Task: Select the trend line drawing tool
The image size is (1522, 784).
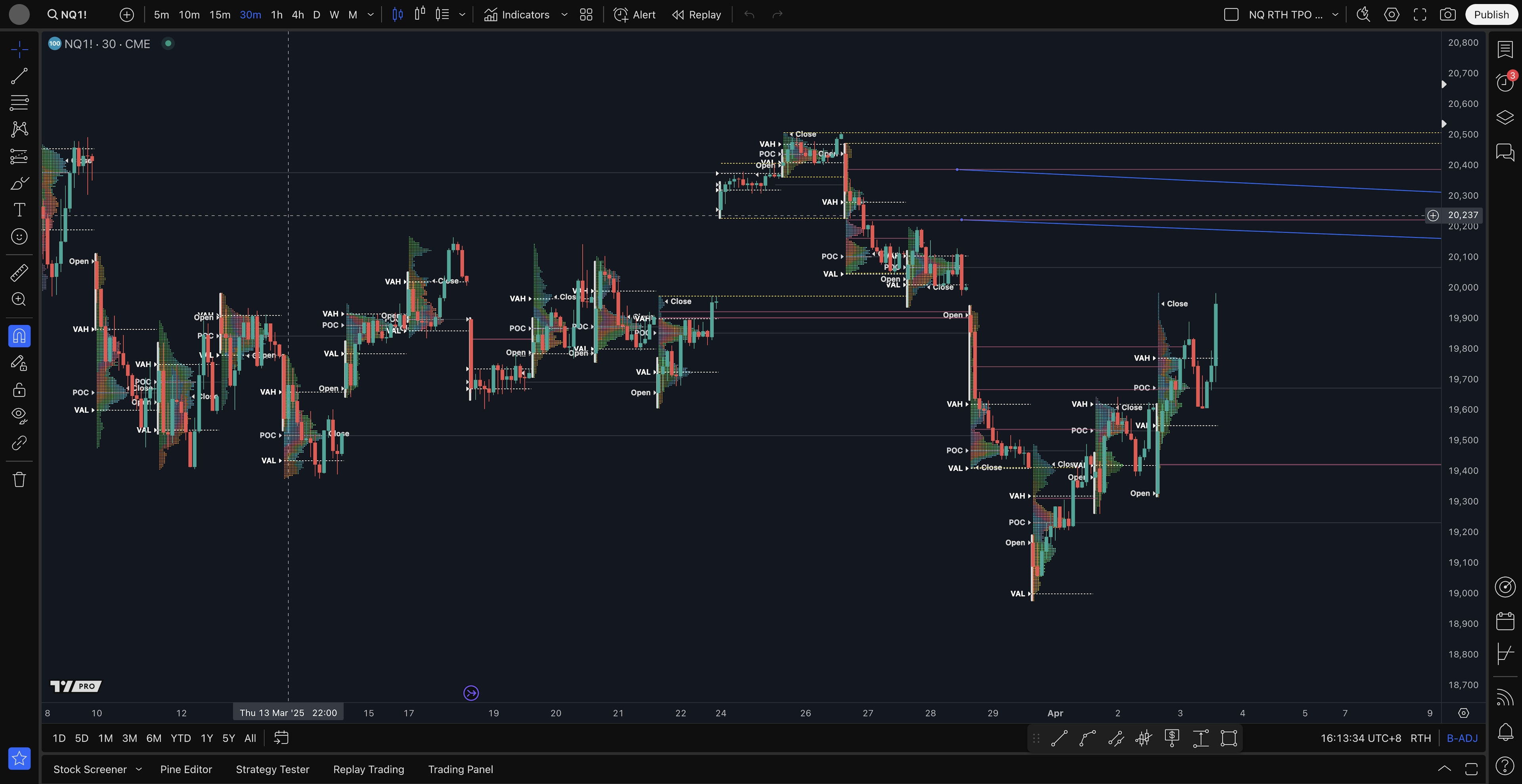Action: point(19,76)
